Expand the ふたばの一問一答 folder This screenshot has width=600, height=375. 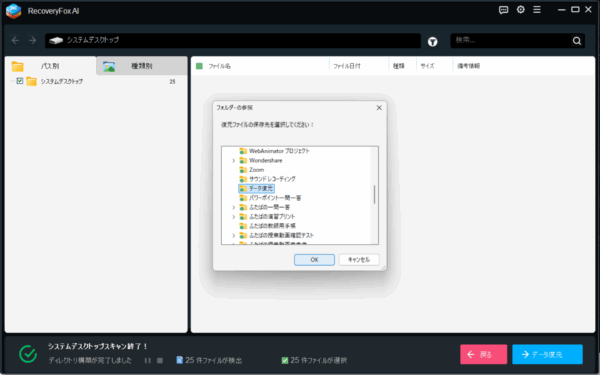(233, 207)
